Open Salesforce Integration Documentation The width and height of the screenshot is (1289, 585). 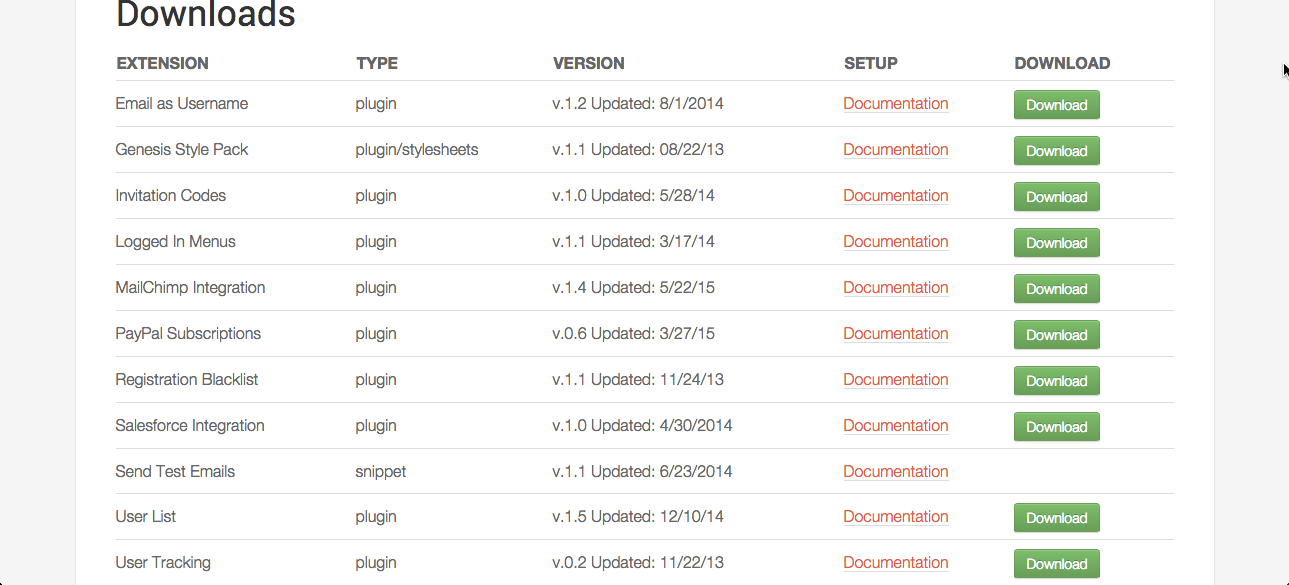895,426
